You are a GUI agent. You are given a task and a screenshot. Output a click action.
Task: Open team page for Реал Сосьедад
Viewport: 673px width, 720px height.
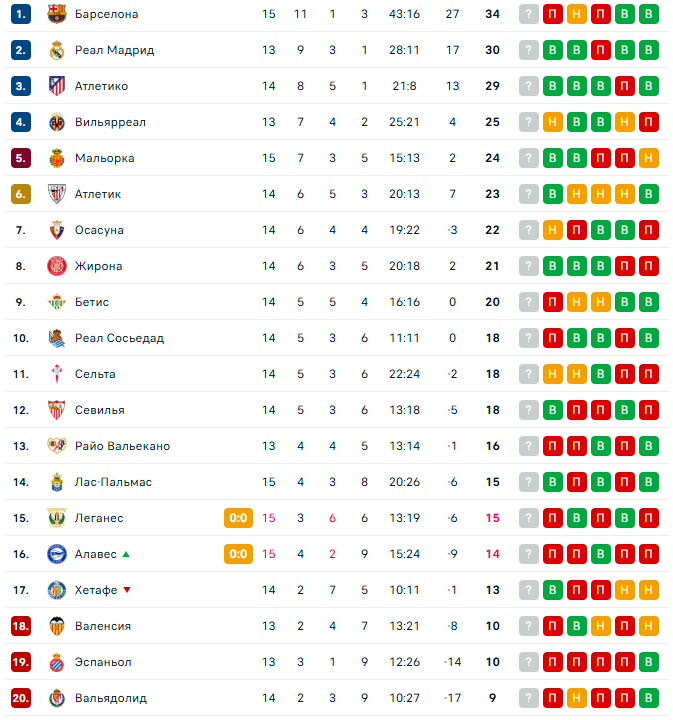(x=119, y=338)
